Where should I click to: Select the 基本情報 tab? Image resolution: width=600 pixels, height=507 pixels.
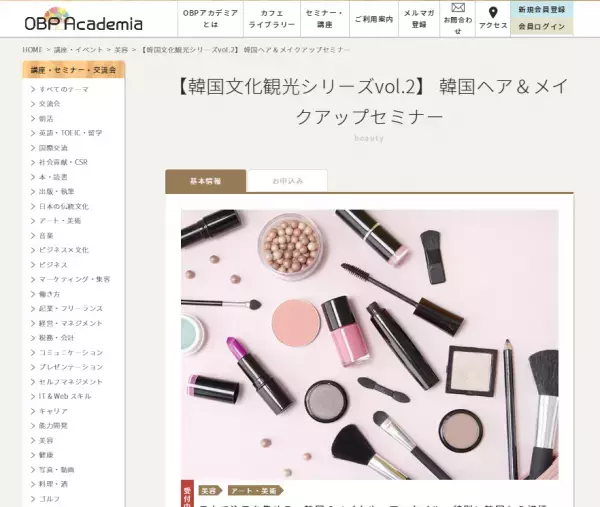(205, 181)
